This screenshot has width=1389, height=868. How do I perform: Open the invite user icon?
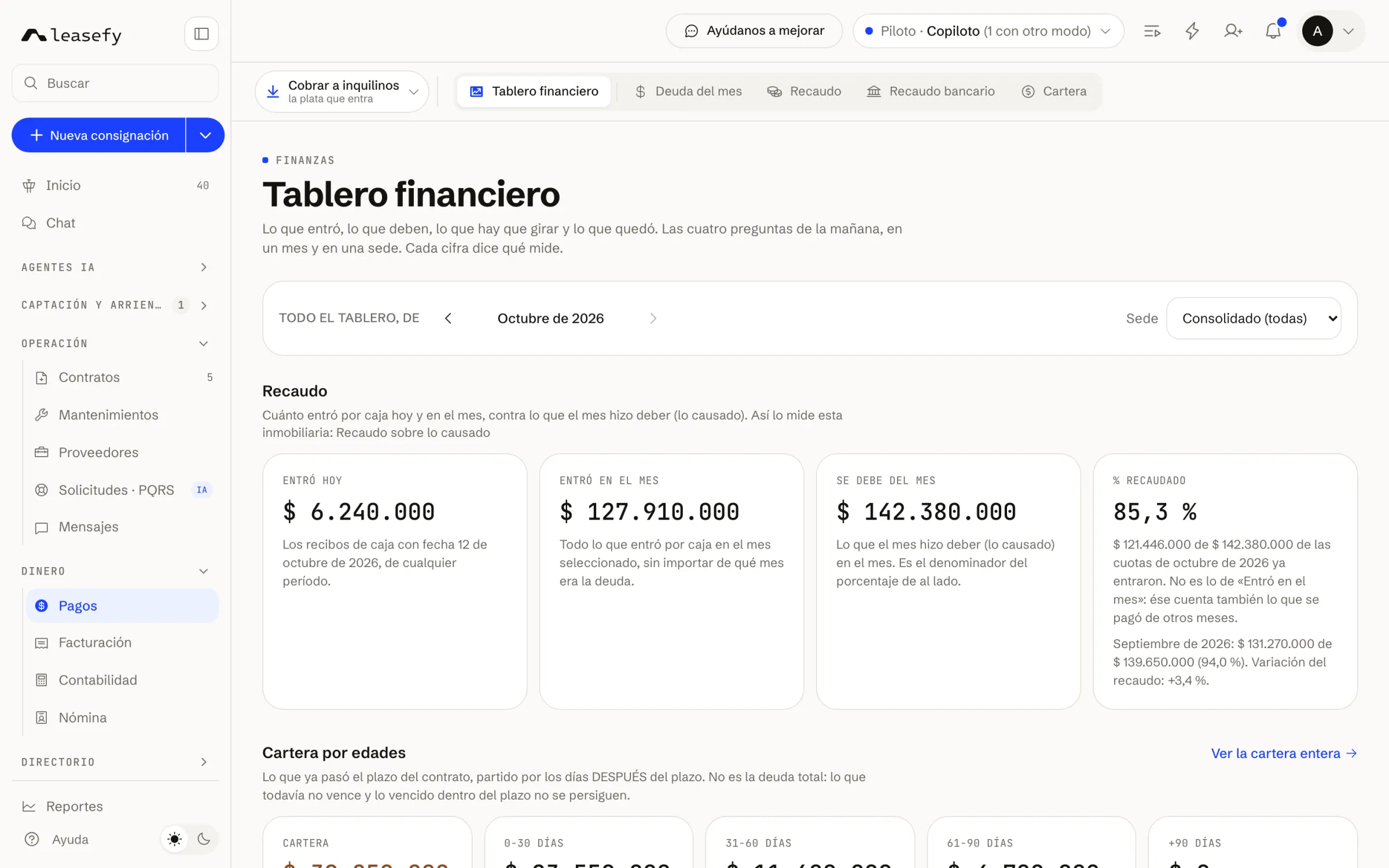(x=1233, y=31)
